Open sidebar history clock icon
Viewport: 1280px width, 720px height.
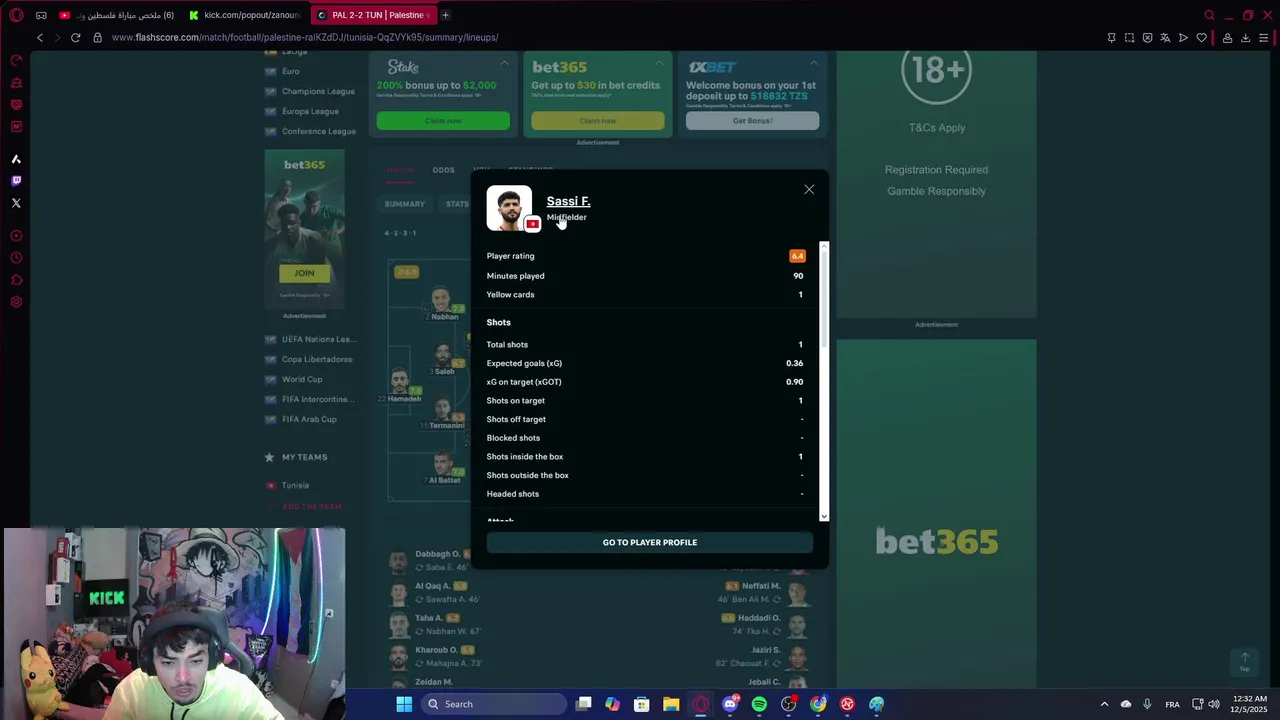click(x=16, y=258)
